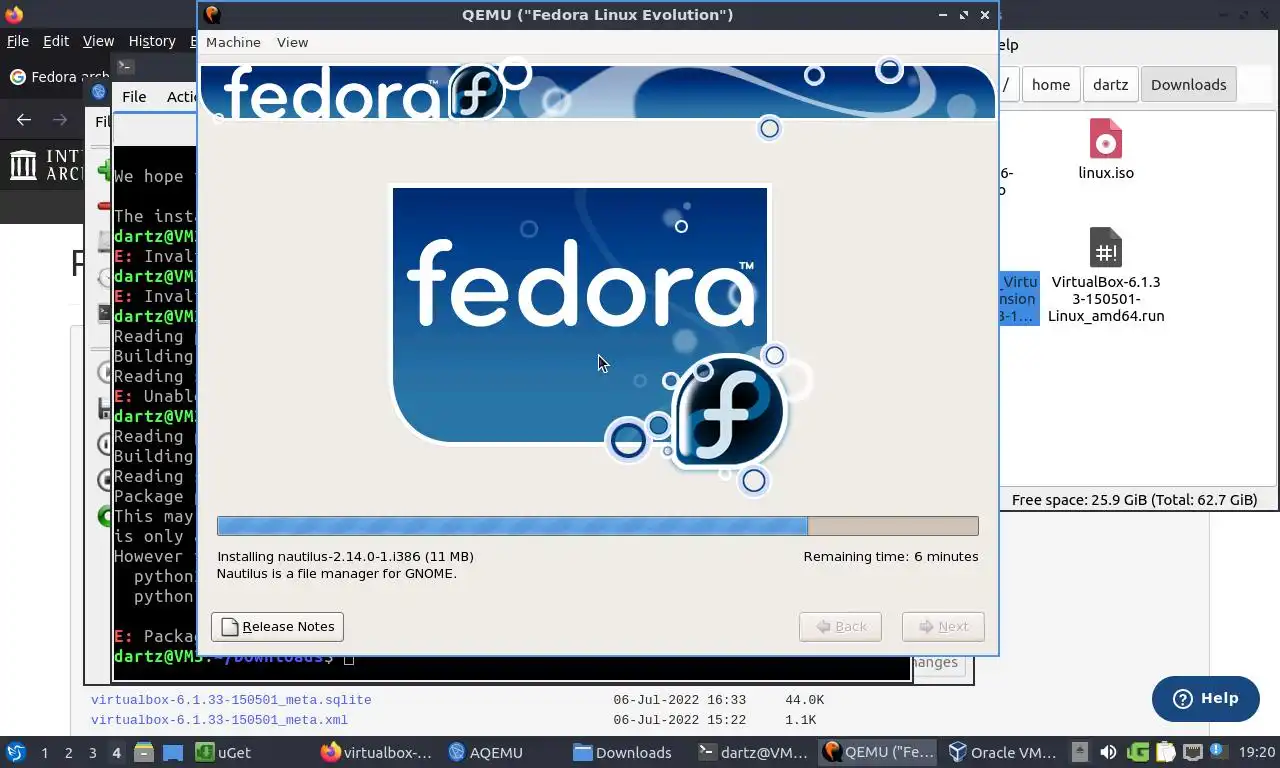Click the Back button in Fedora installer

(x=840, y=626)
